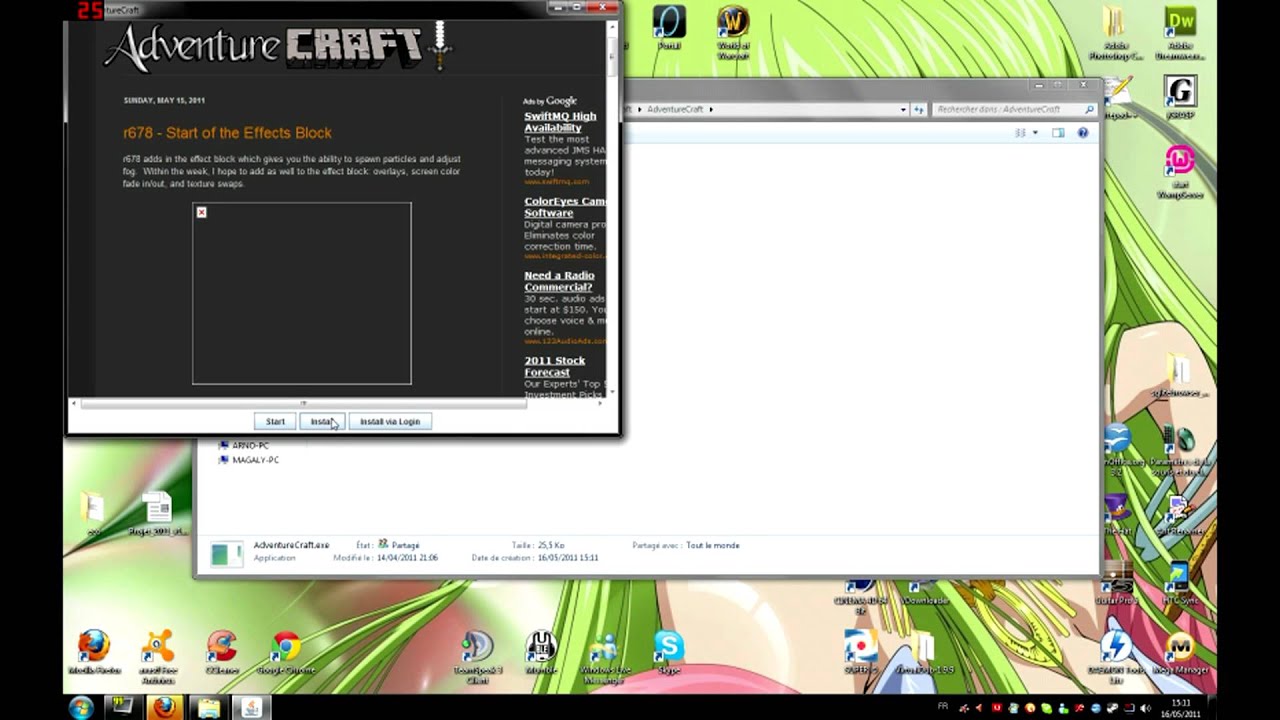Screen dimensions: 1280x720
Task: Click the Install via Login button
Action: [390, 422]
